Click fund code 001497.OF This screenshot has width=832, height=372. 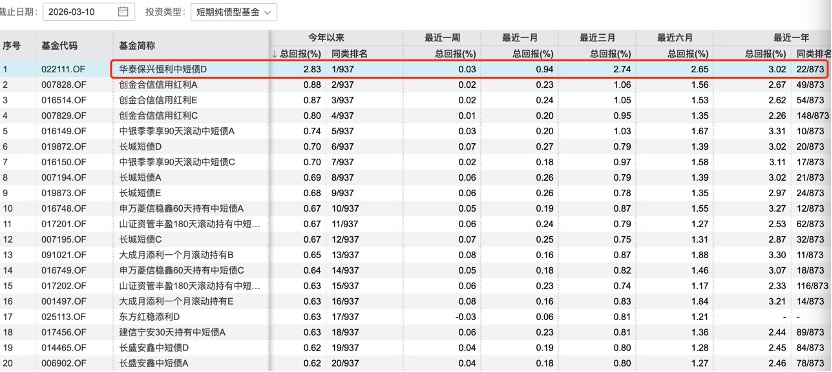pos(63,301)
